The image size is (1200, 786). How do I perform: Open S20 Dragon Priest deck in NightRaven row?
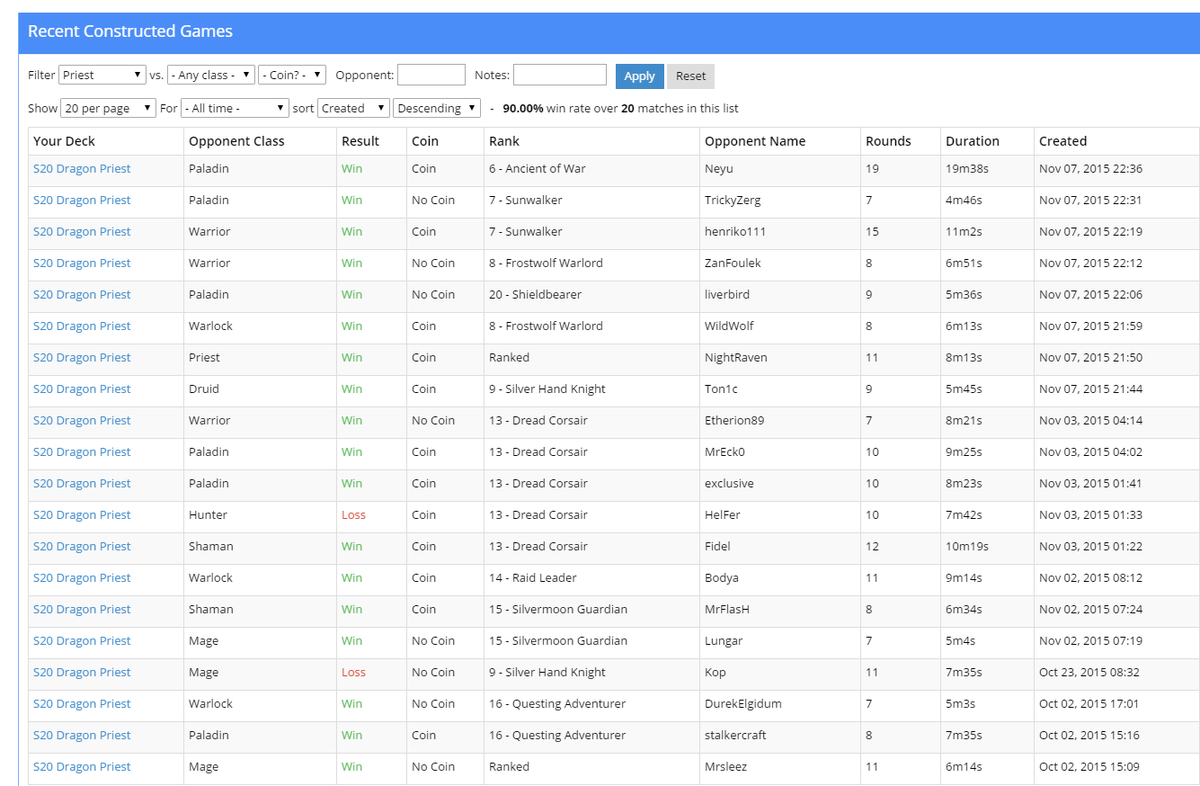coord(82,357)
